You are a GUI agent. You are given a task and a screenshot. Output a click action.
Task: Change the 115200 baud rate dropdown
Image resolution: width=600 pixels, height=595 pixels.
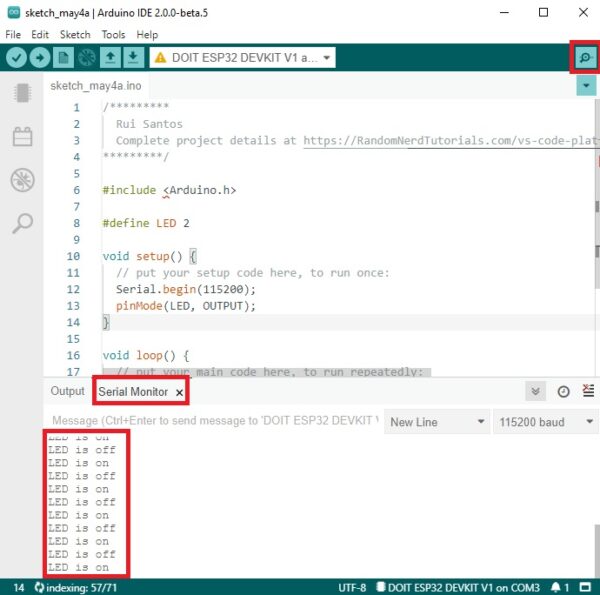coord(544,422)
